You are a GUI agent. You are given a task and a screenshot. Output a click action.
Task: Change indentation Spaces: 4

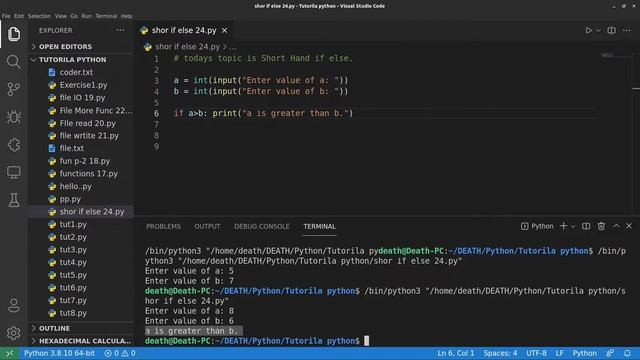(x=500, y=353)
